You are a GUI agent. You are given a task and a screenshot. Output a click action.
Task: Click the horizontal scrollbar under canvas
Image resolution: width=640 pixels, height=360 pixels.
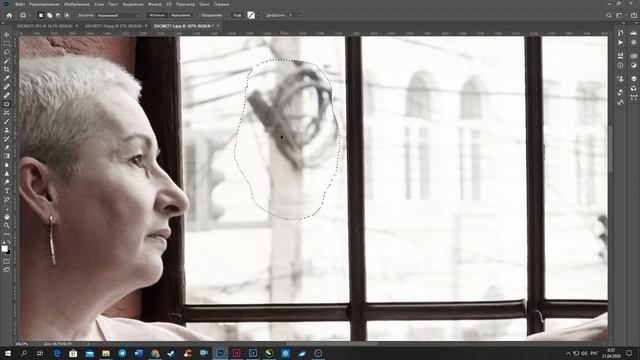coord(332,344)
